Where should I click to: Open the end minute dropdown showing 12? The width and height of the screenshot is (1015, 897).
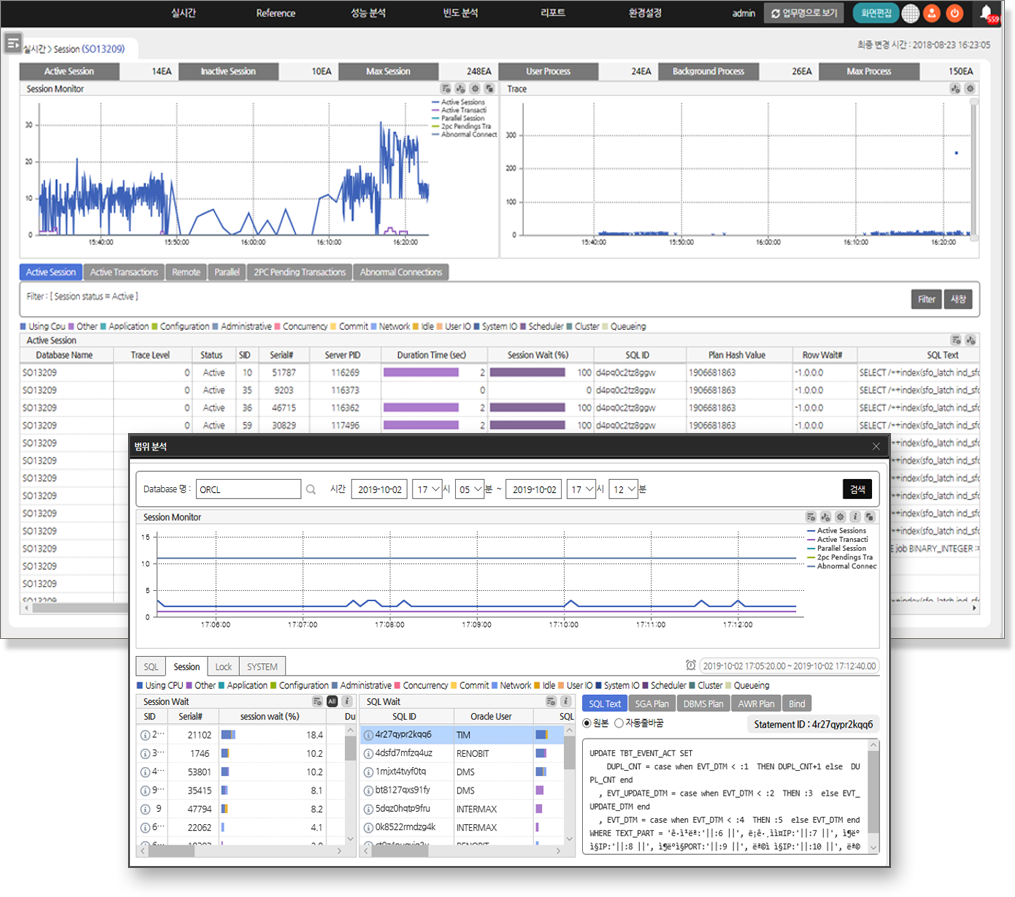(x=624, y=489)
